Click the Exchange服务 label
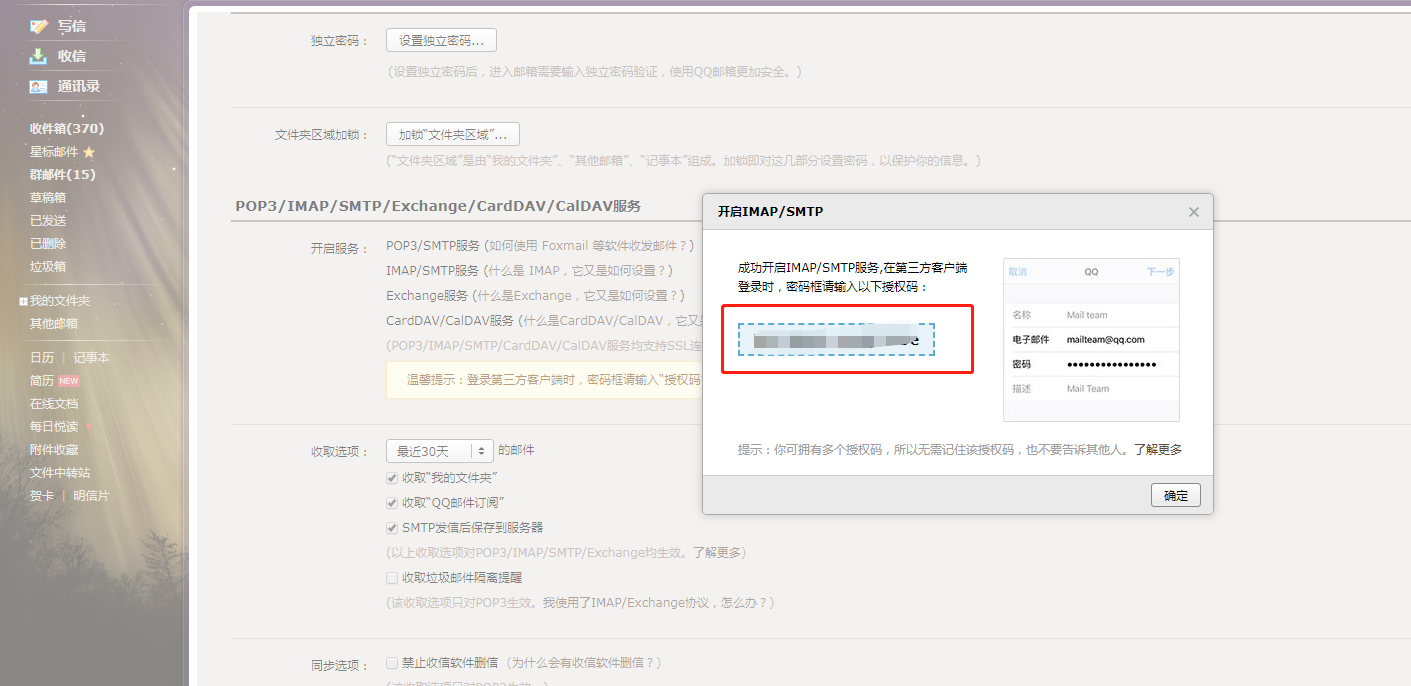1411x686 pixels. pyautogui.click(x=427, y=296)
